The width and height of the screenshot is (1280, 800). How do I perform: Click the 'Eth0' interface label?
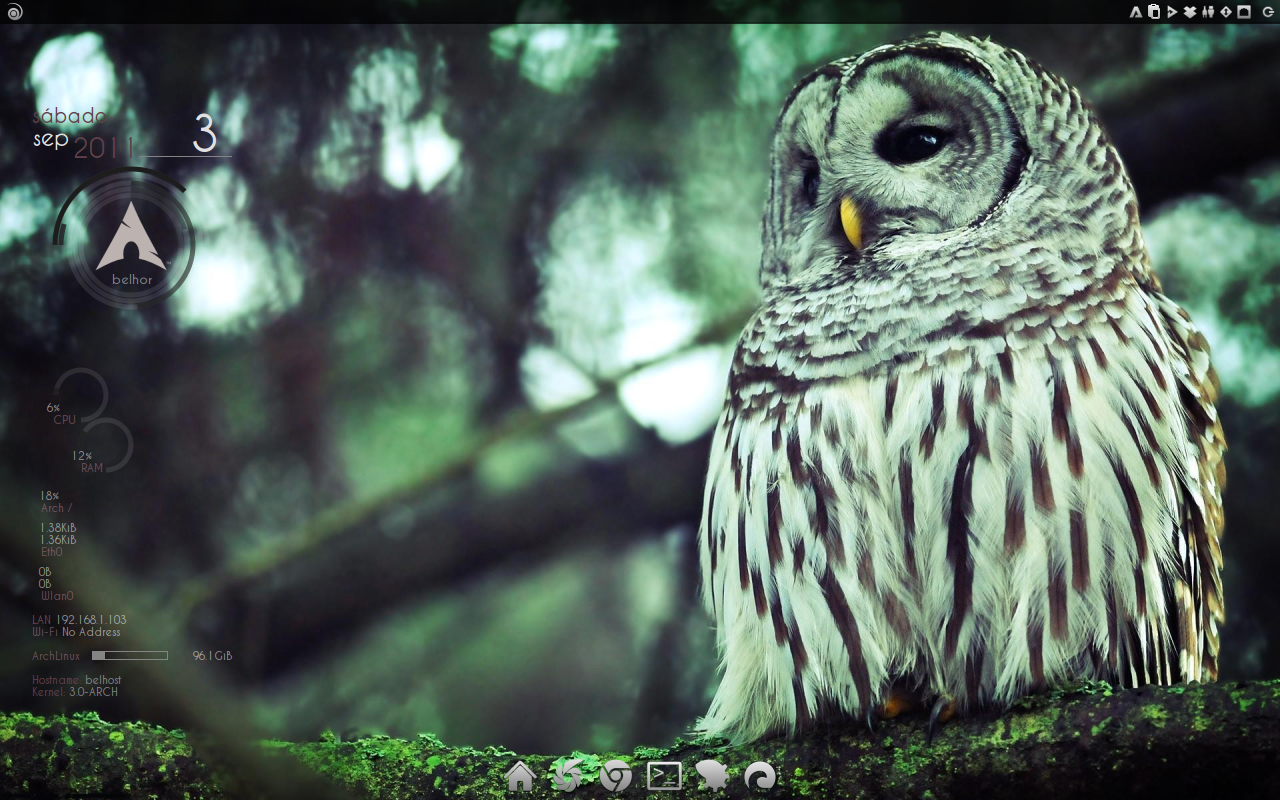(52, 552)
